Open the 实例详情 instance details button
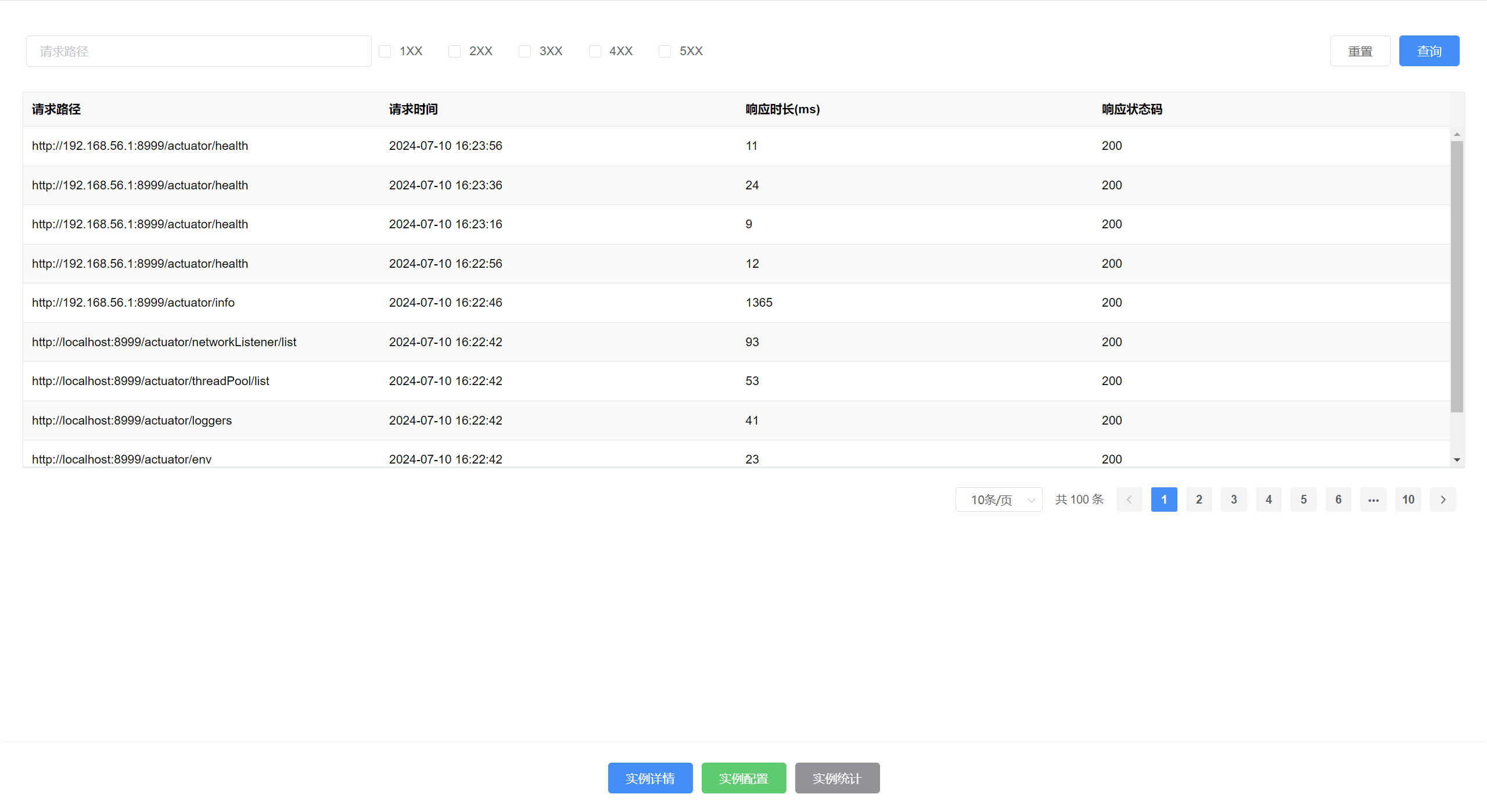The width and height of the screenshot is (1487, 812). 650,778
